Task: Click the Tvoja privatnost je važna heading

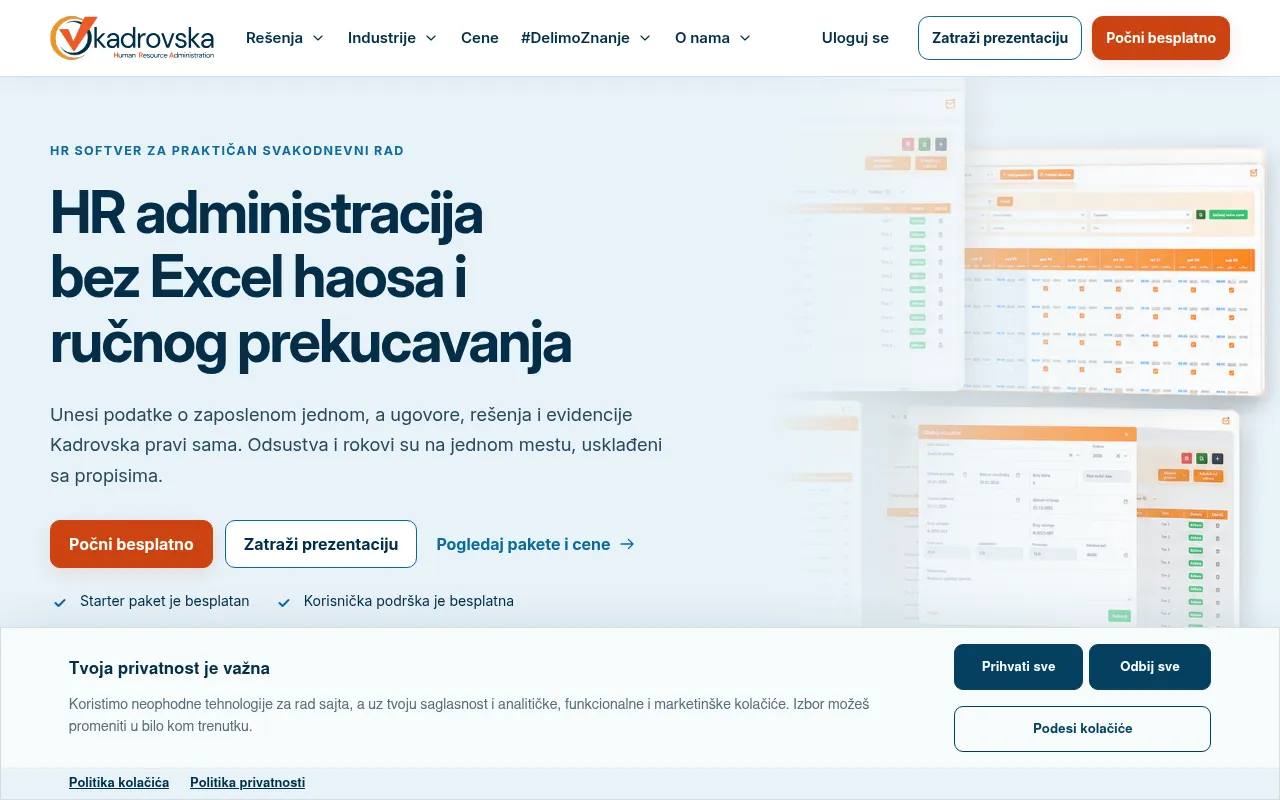Action: tap(169, 668)
